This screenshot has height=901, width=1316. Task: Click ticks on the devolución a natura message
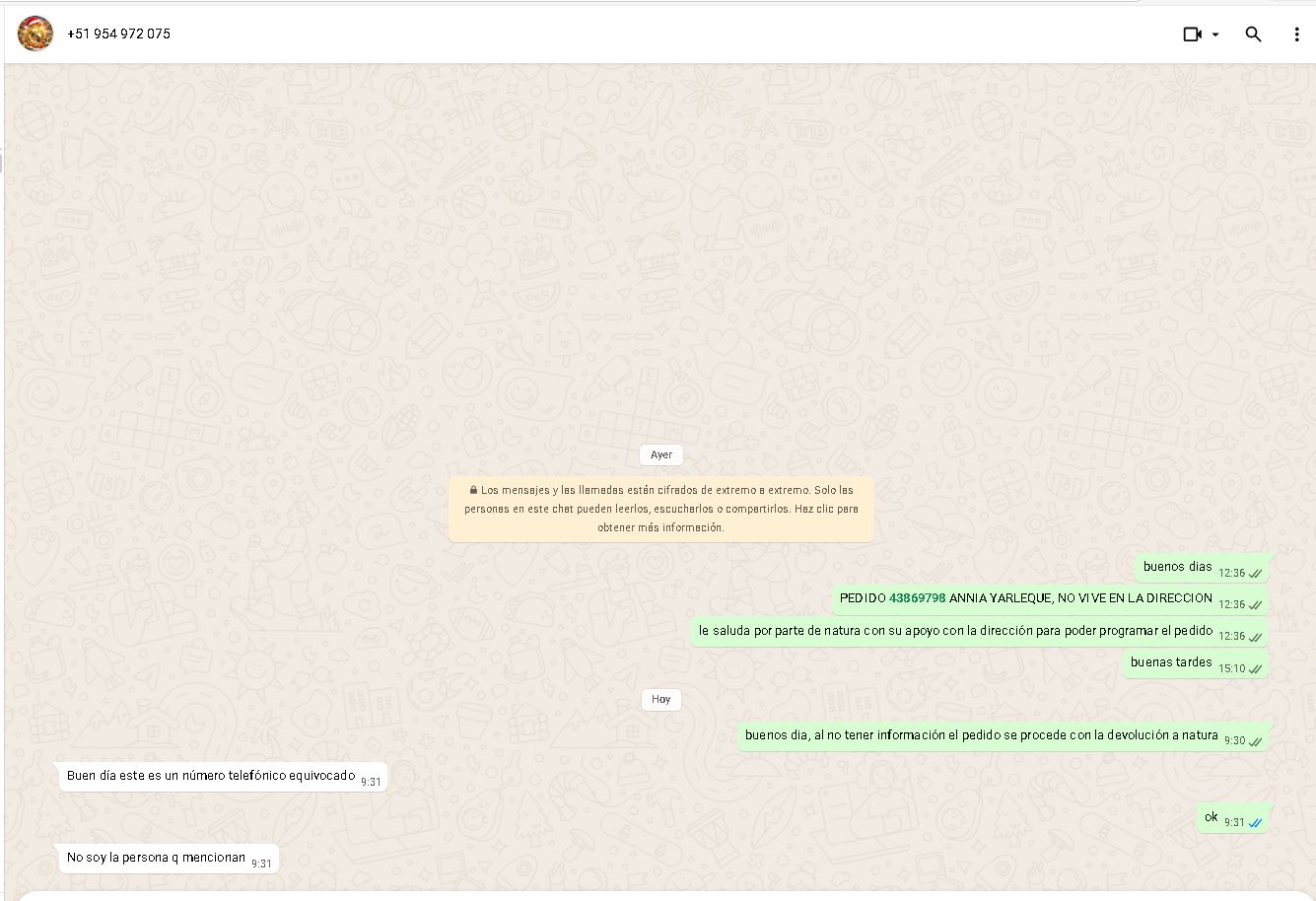click(x=1255, y=741)
